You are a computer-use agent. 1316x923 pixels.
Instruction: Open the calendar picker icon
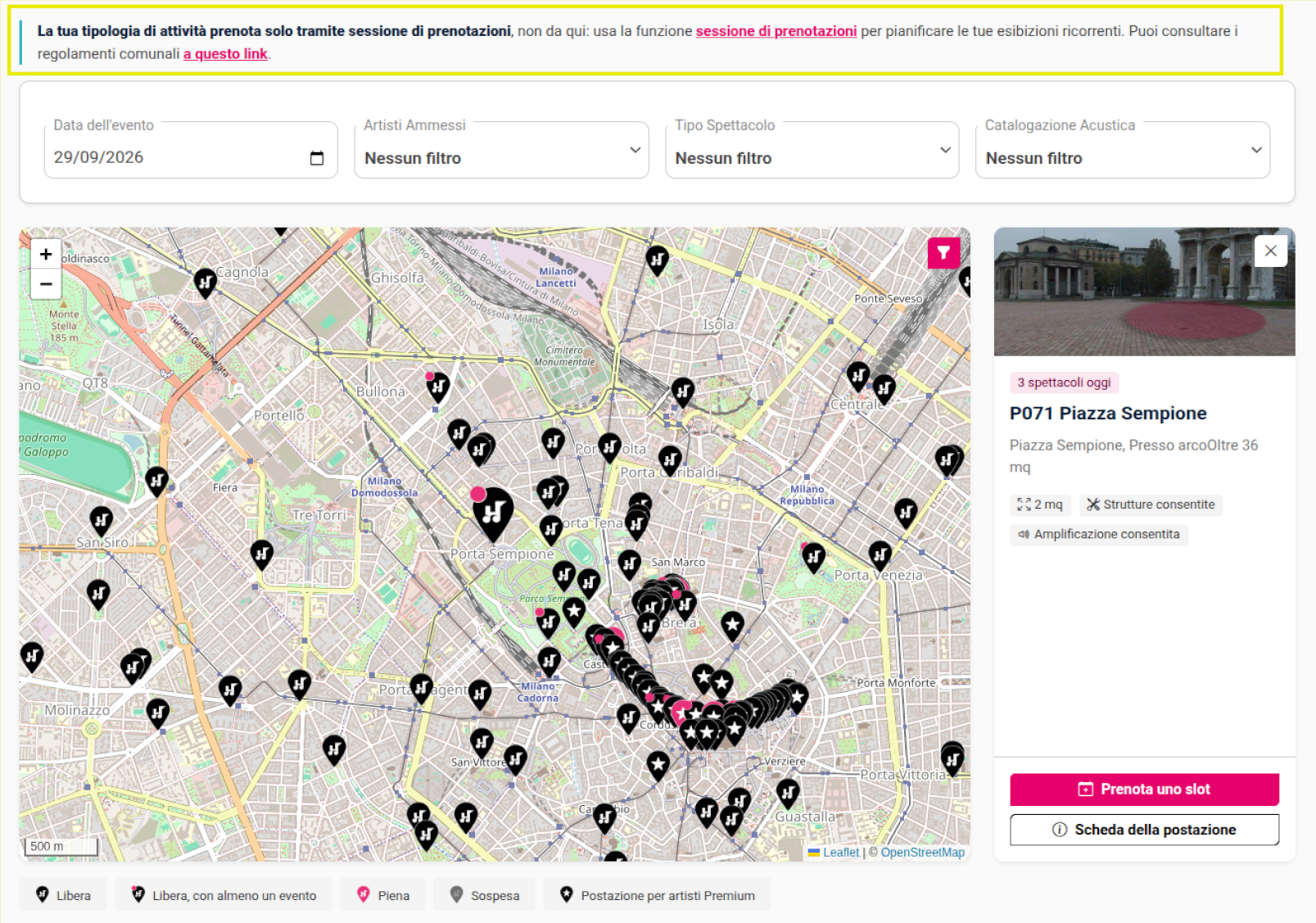(317, 158)
